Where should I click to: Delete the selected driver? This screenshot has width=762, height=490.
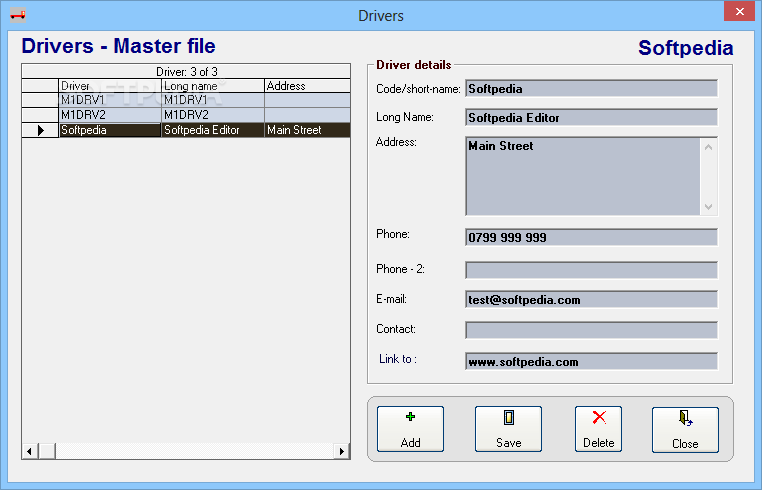click(x=598, y=429)
